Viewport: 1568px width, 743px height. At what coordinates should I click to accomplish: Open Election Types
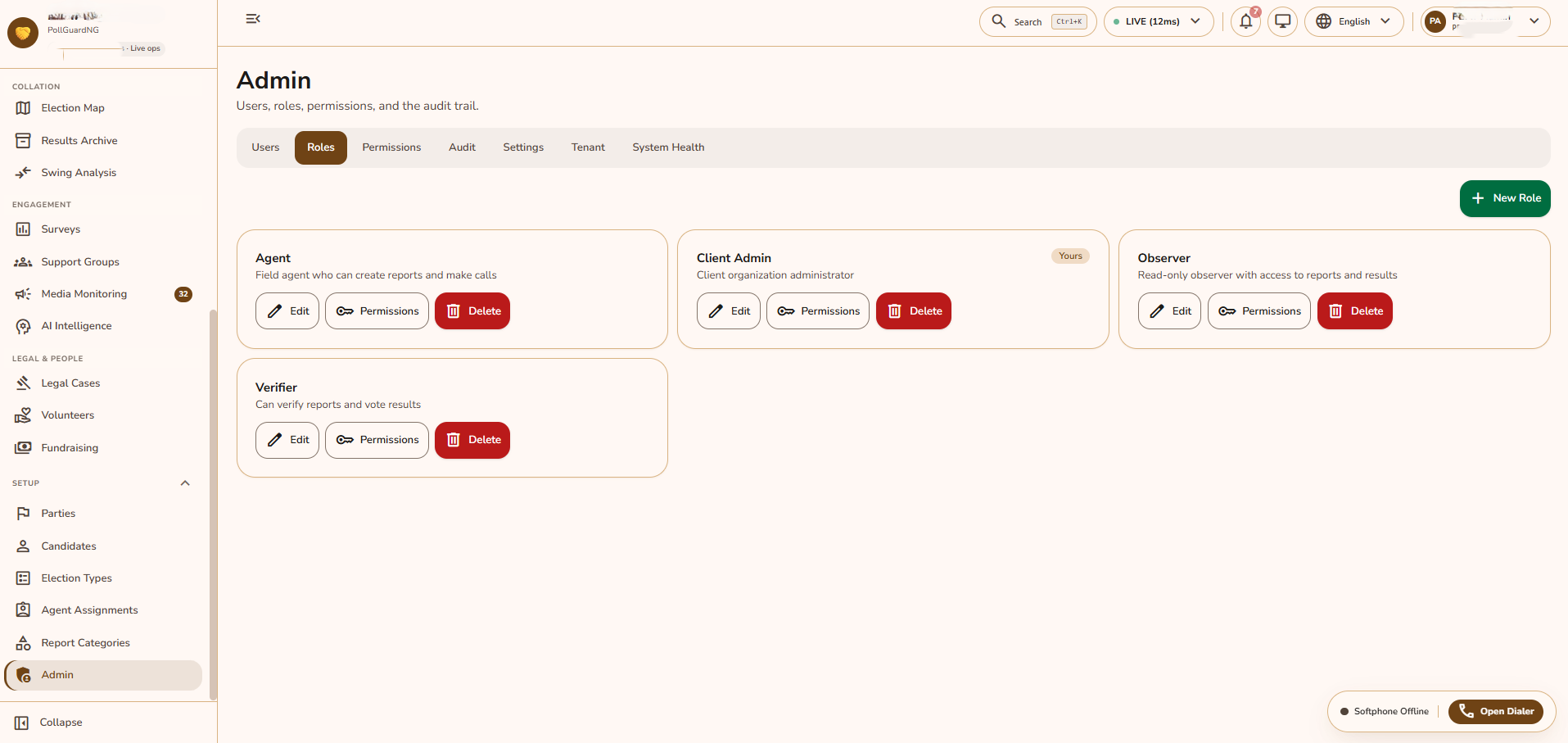103,578
